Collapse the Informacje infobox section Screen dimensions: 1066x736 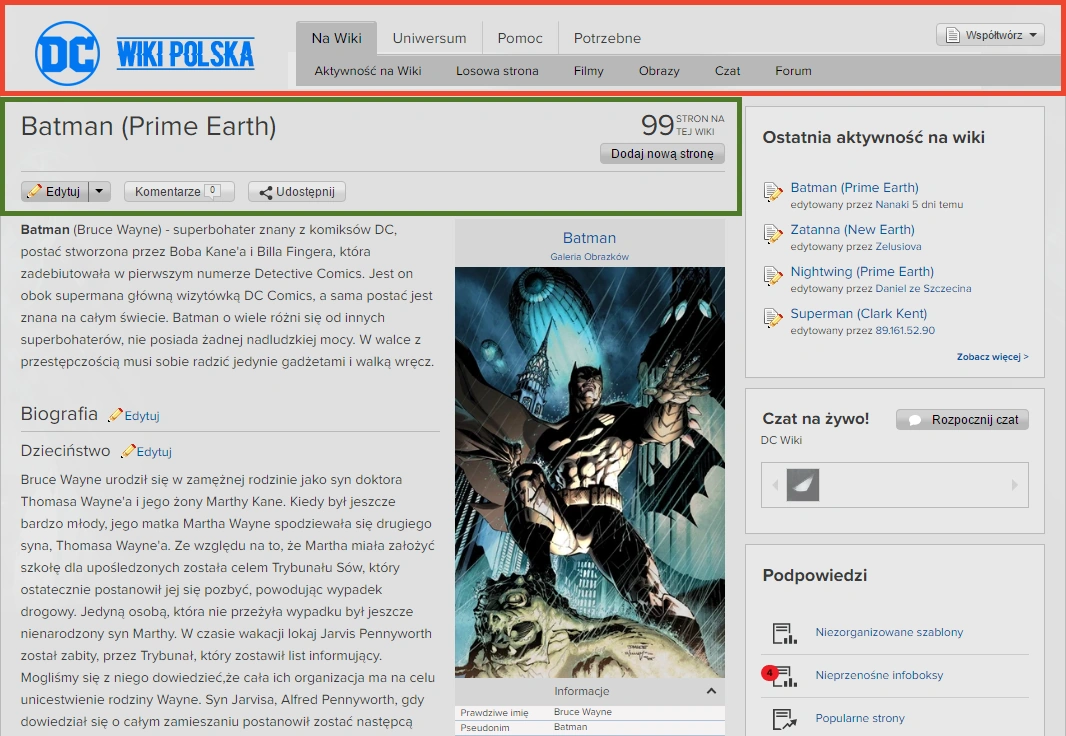(x=711, y=691)
